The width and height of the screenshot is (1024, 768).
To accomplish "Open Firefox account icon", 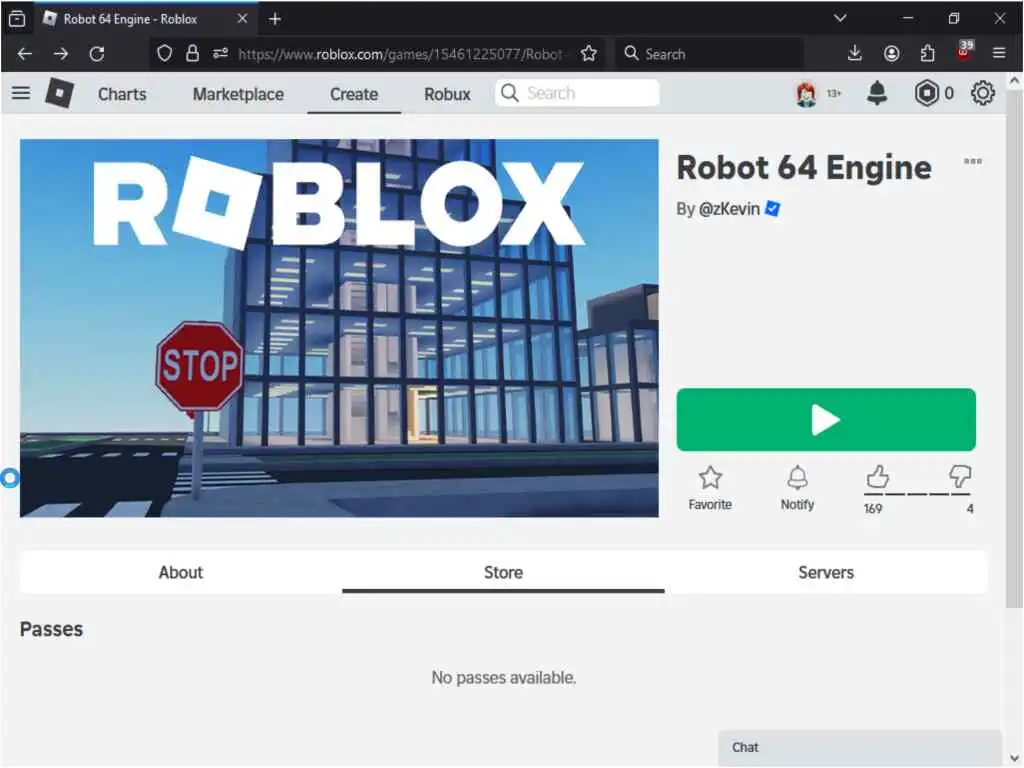I will [891, 54].
